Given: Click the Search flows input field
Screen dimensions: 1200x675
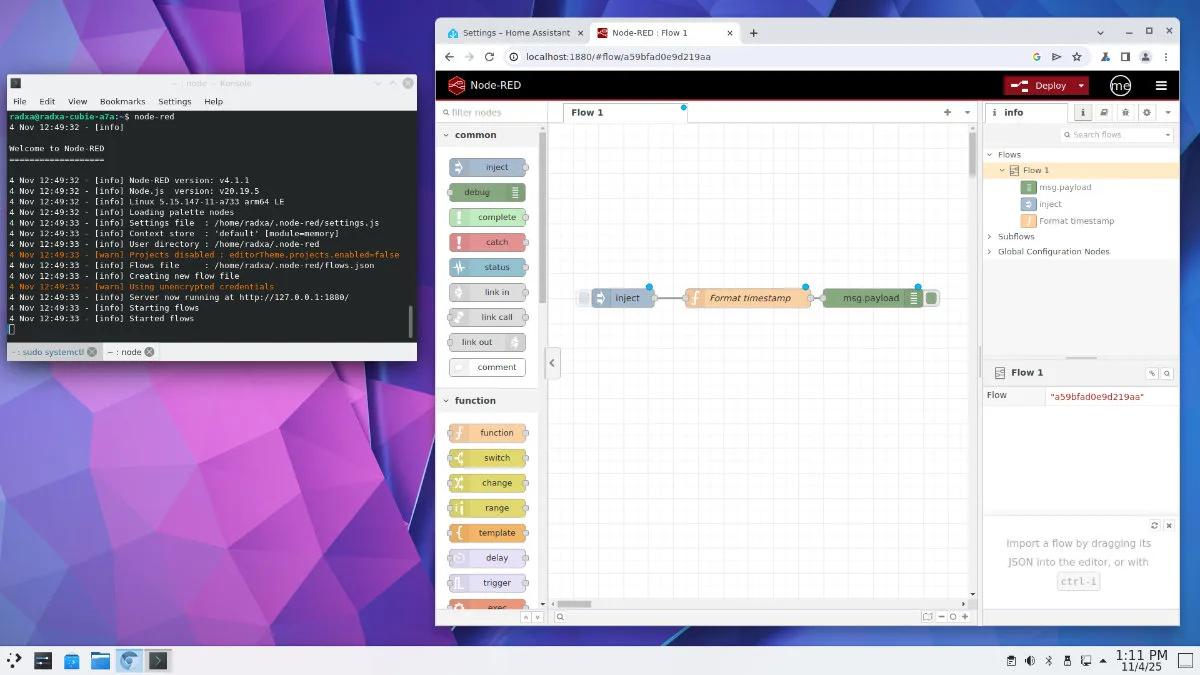Looking at the screenshot, I should coord(1116,134).
